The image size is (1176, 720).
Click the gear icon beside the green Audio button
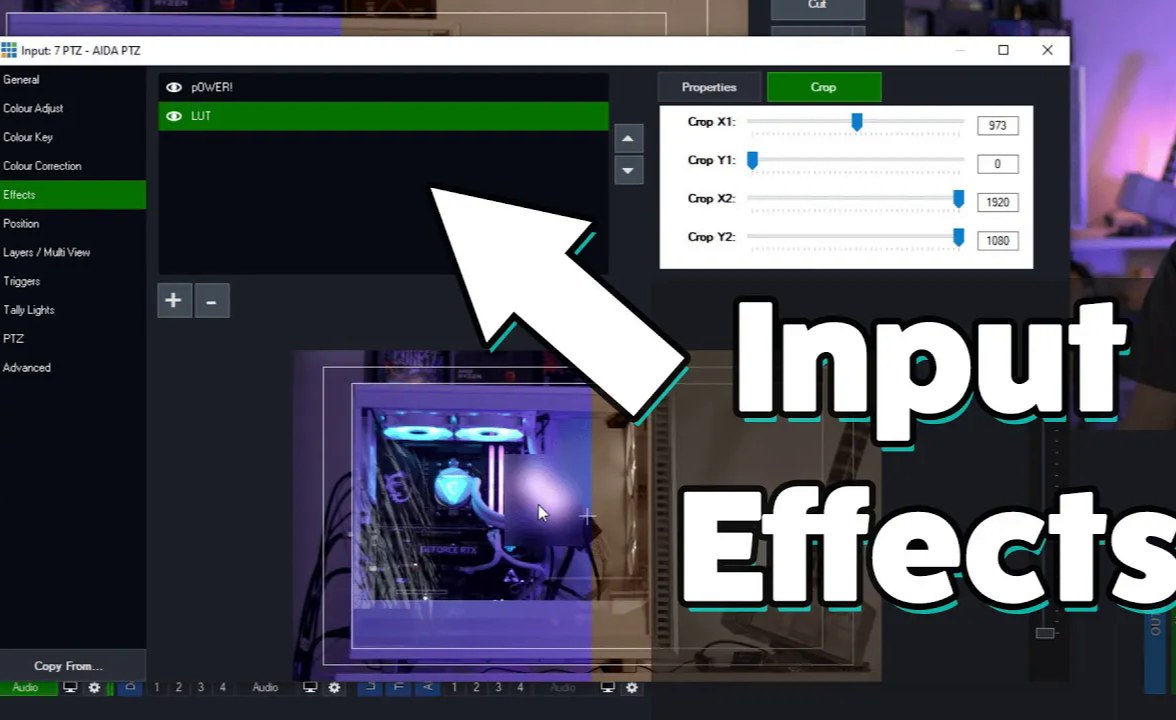94,688
